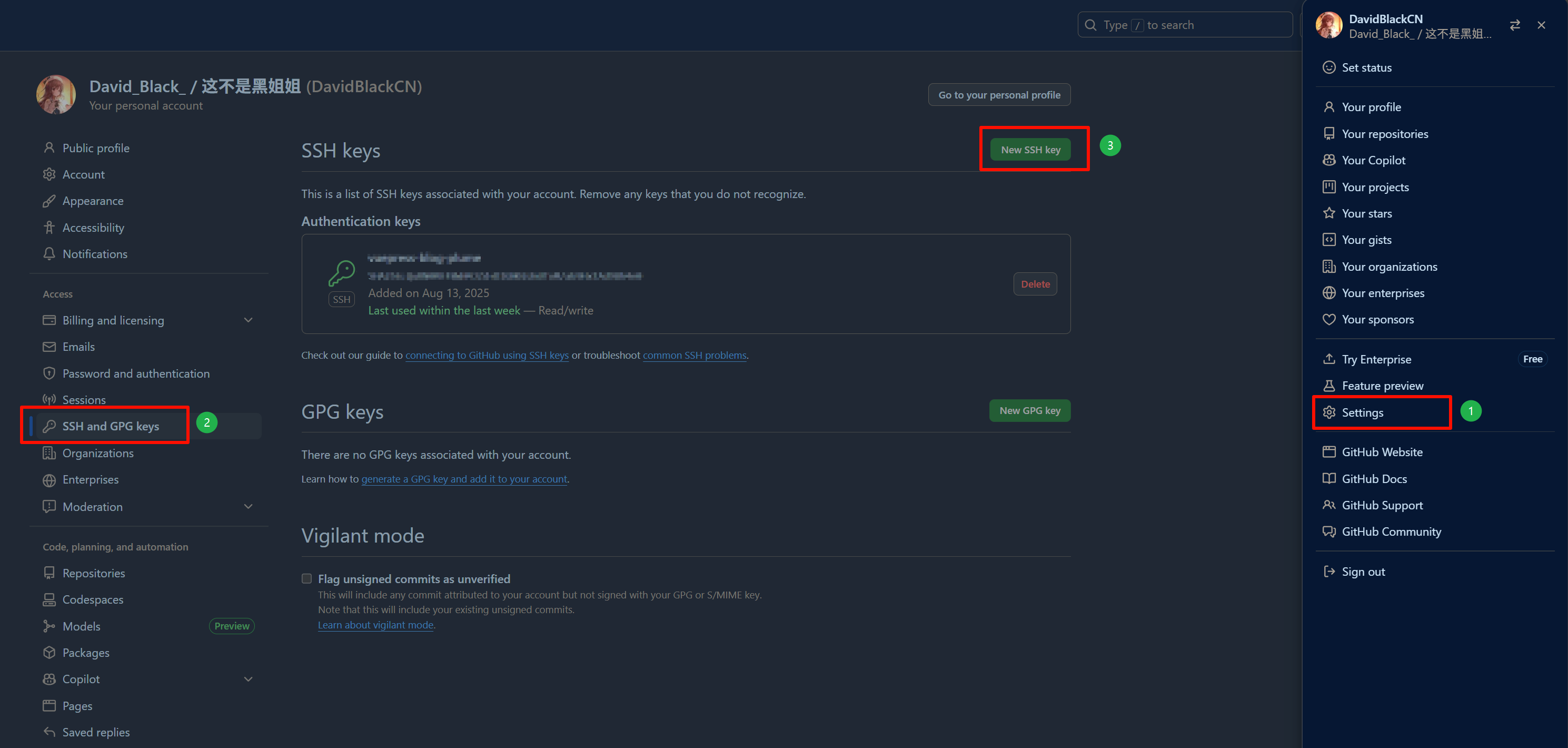Open the common SSH problems link
1568x748 pixels.
click(694, 355)
